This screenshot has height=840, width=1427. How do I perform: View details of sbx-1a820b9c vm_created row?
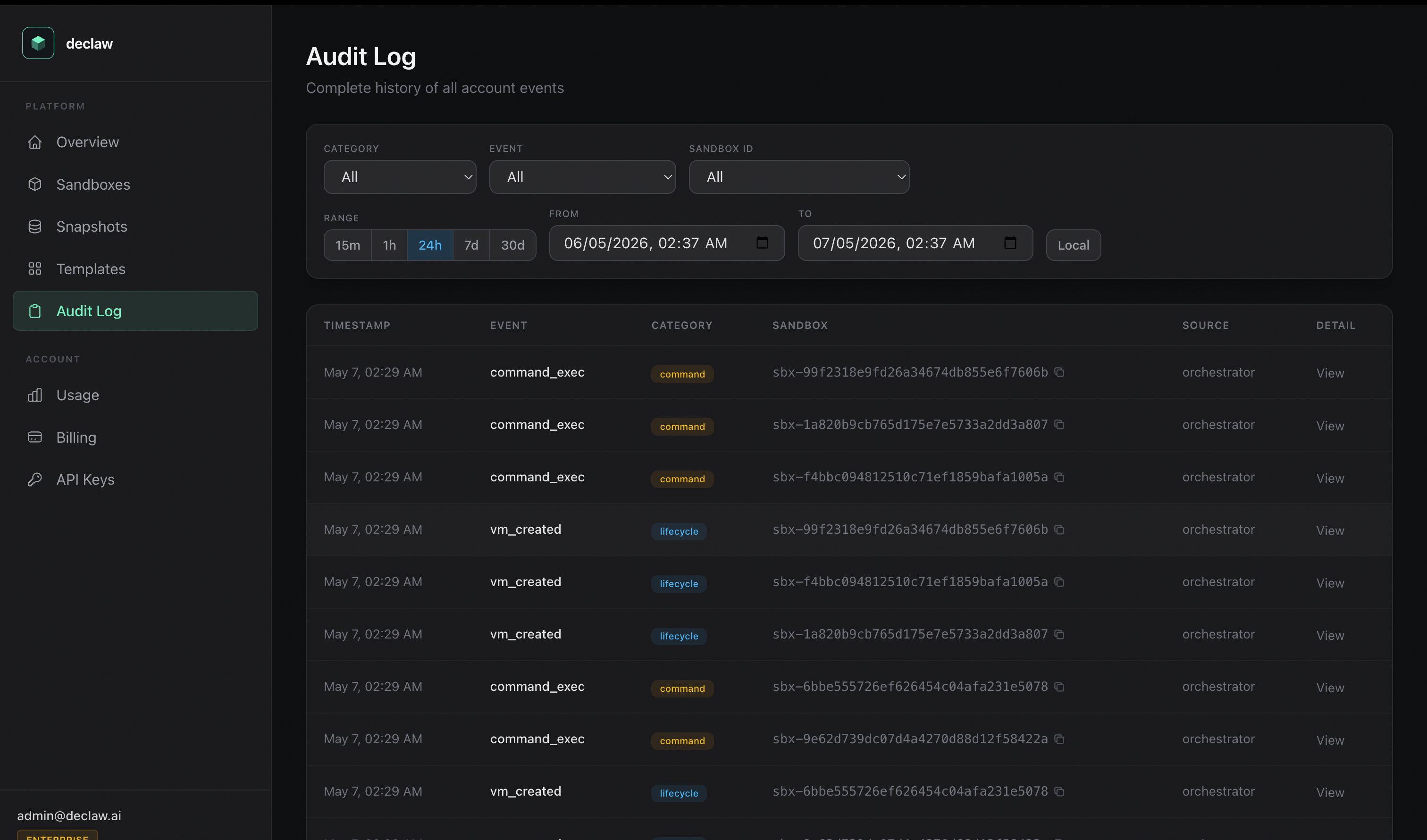click(x=1330, y=636)
